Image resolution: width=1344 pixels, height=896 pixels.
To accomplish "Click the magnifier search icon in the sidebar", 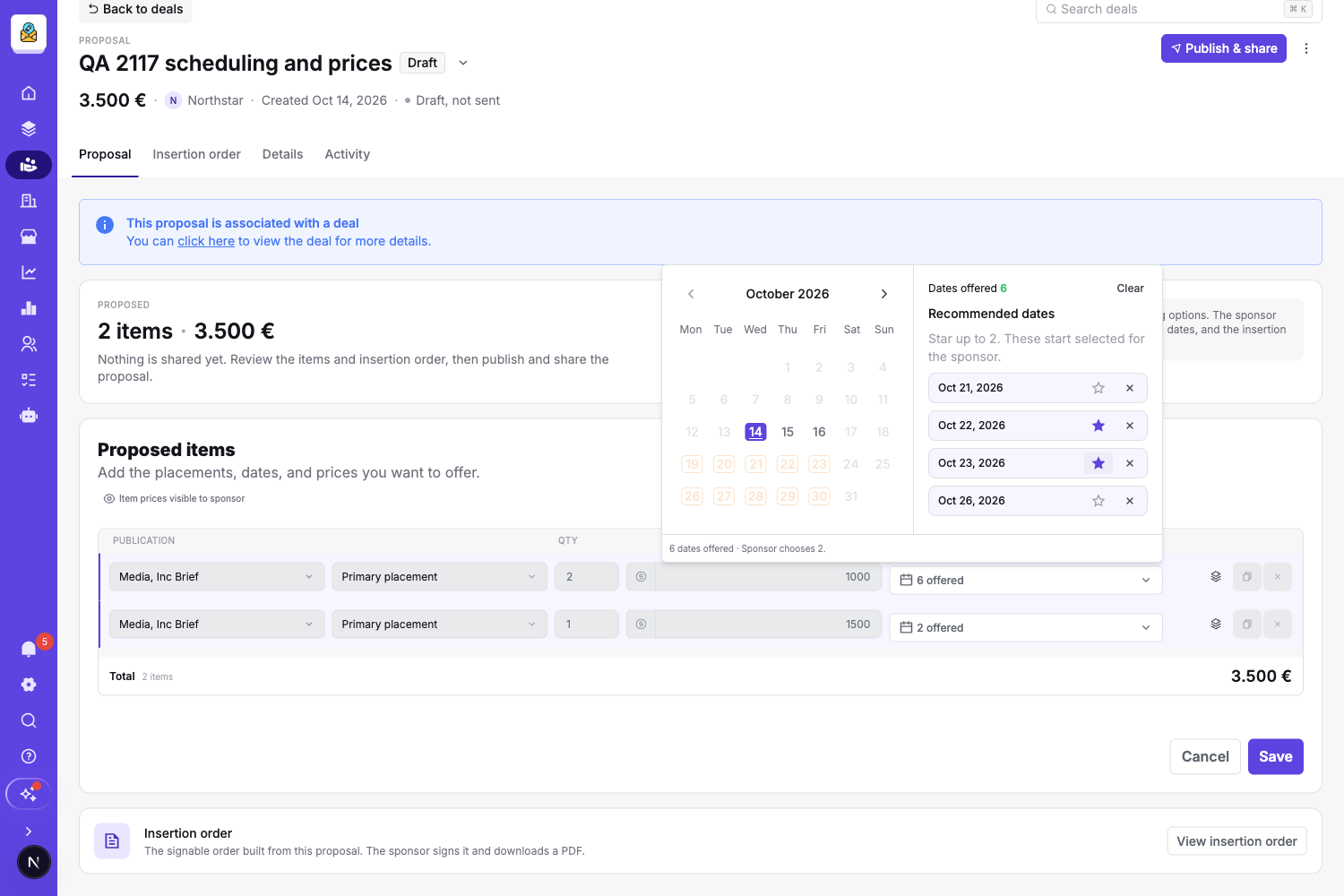I will point(29,720).
